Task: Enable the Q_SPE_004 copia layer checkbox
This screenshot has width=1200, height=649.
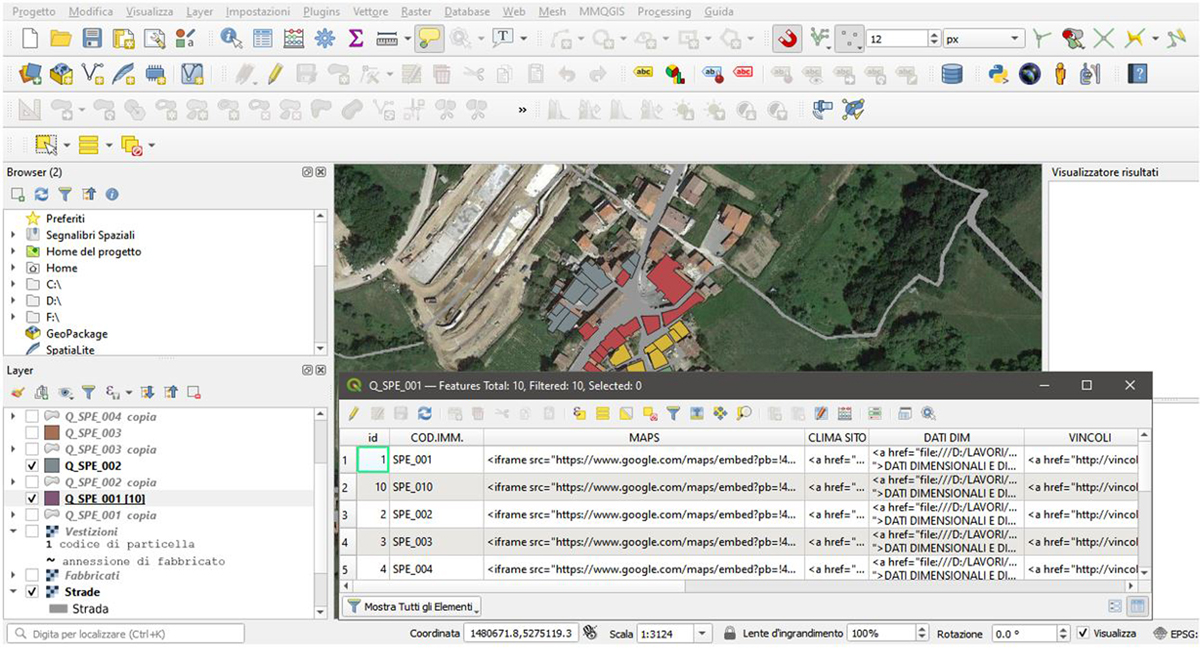Action: point(32,416)
